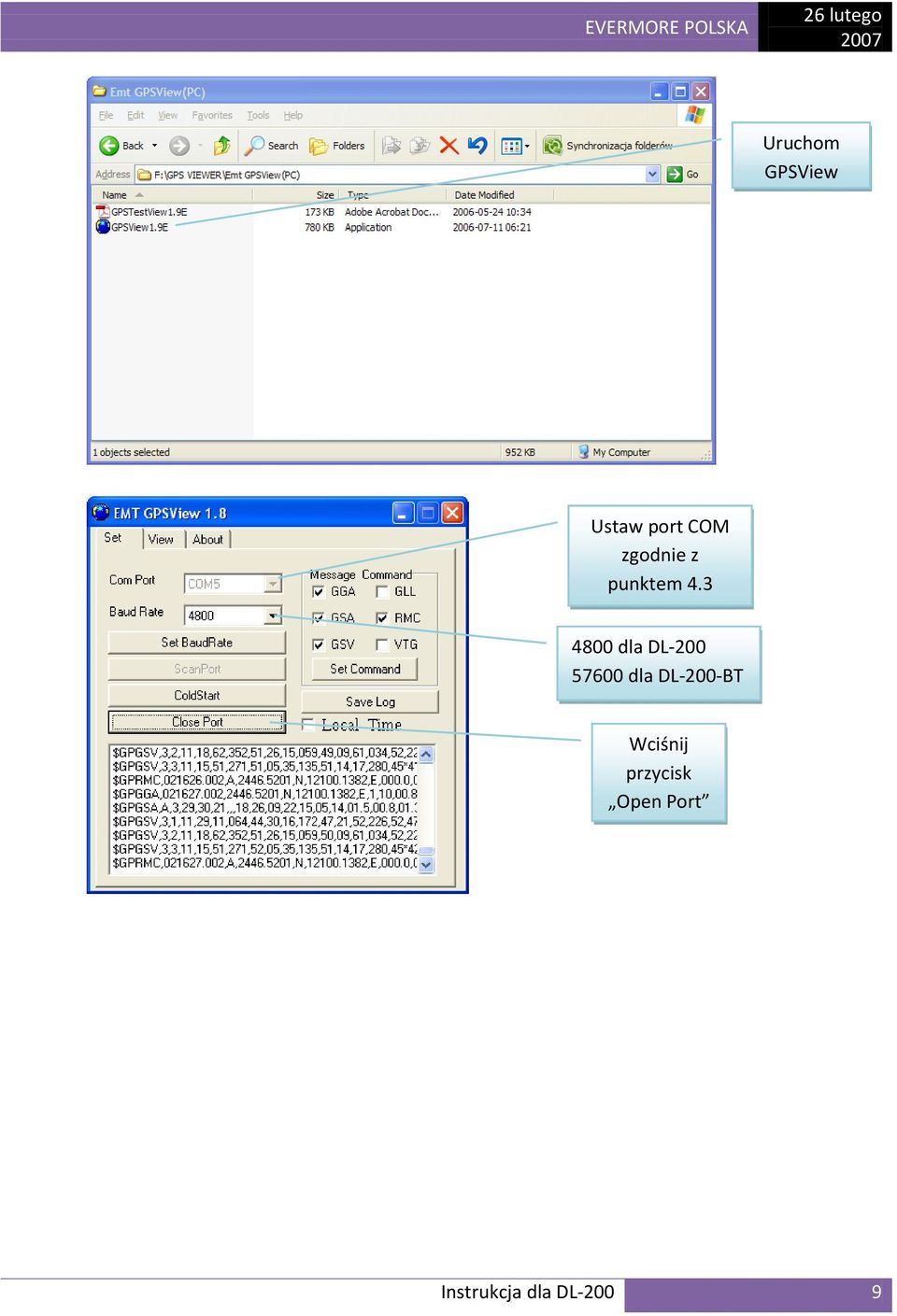Open the Tools menu in Explorer
Viewport: 897px width, 1316px height.
click(258, 116)
